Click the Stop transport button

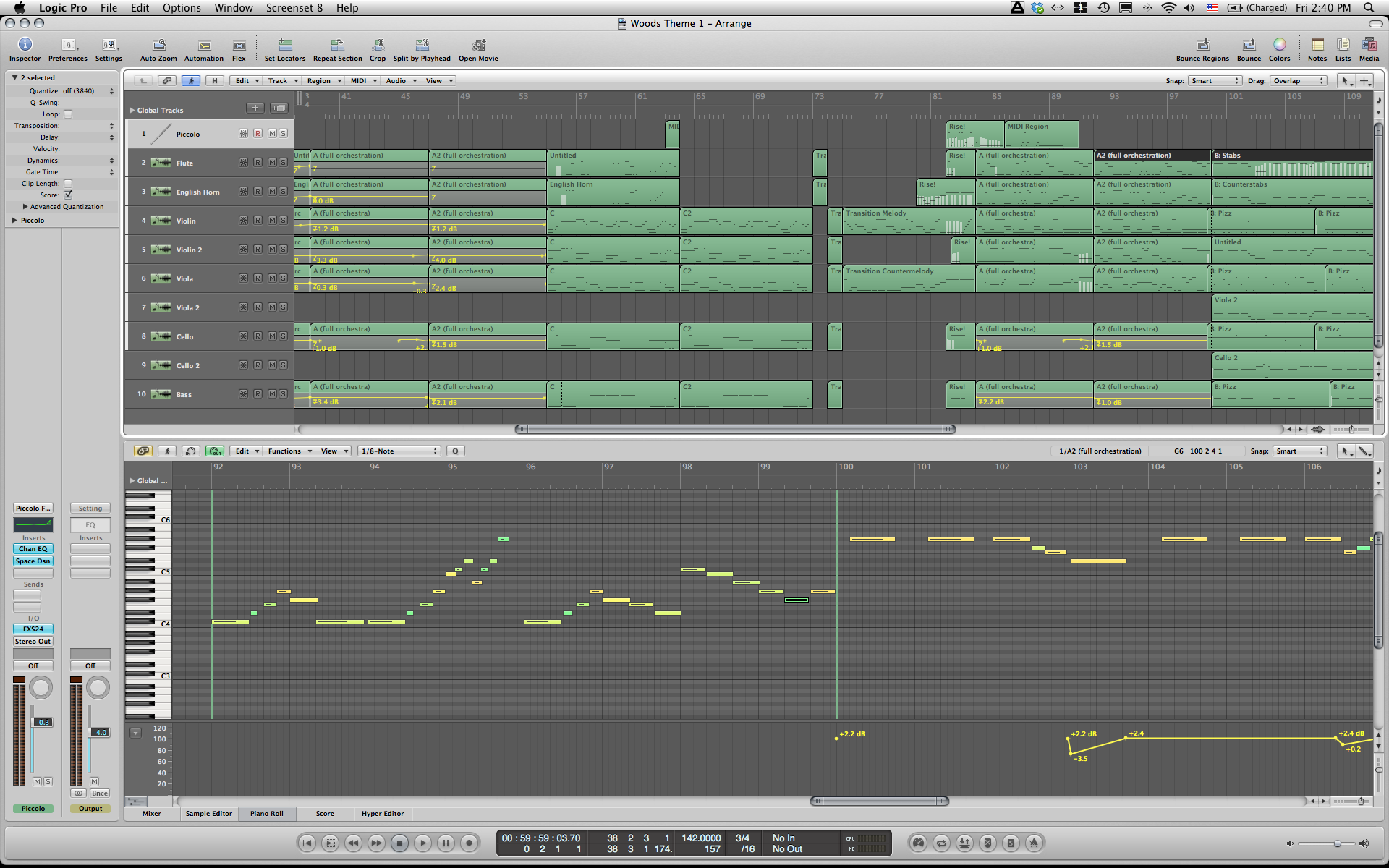[x=399, y=843]
